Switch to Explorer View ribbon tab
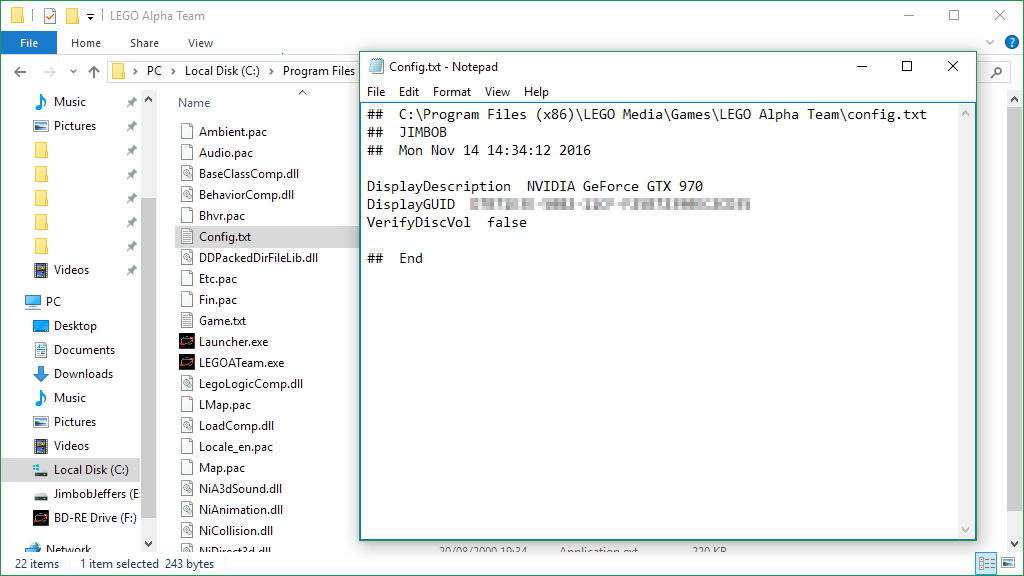The height and width of the screenshot is (576, 1024). pos(200,43)
